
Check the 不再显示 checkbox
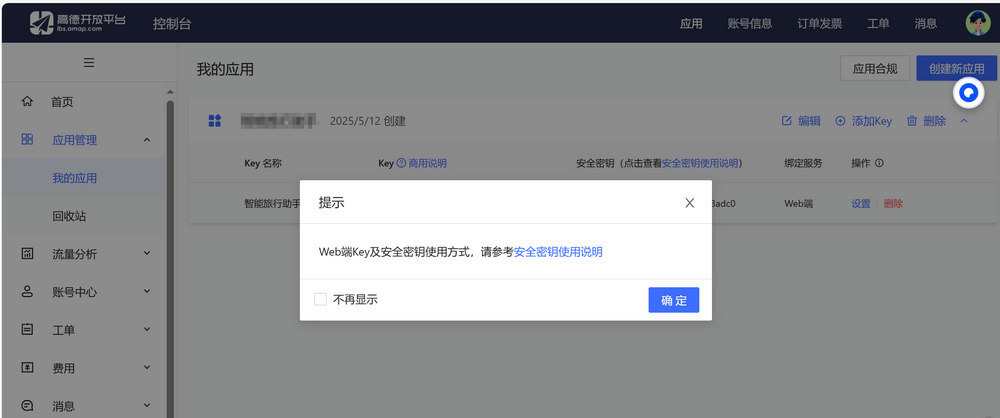coord(320,299)
